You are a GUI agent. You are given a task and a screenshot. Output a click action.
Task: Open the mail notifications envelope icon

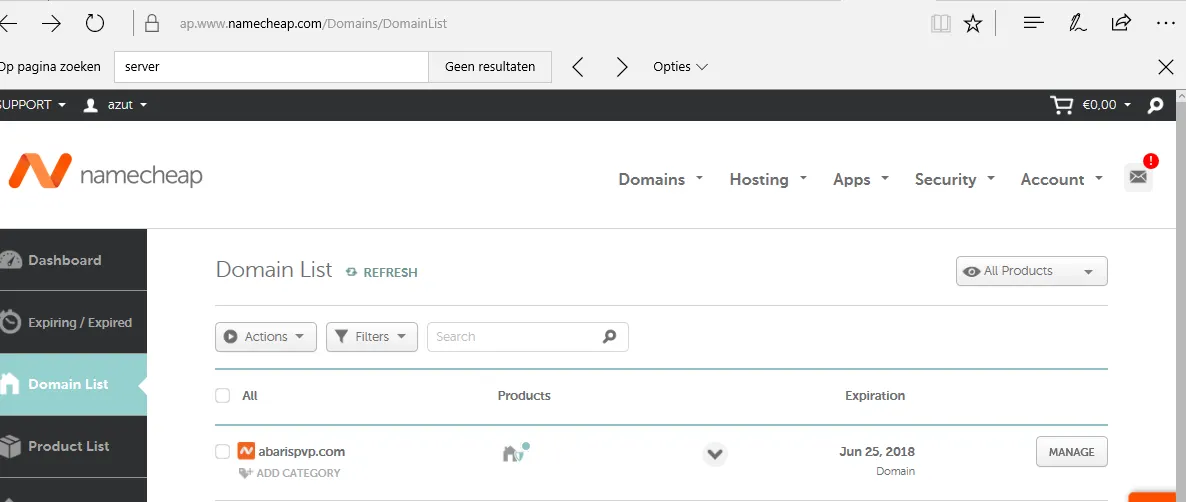click(x=1138, y=177)
